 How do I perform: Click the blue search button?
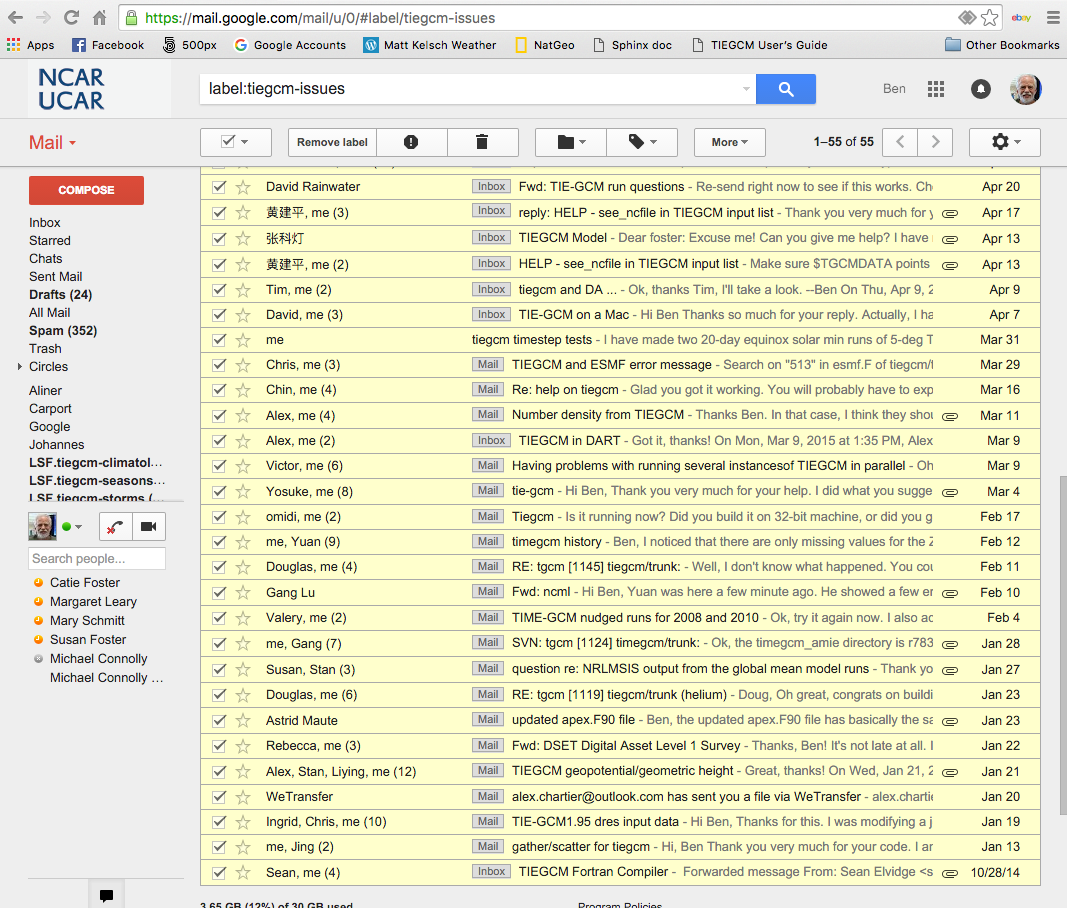785,89
